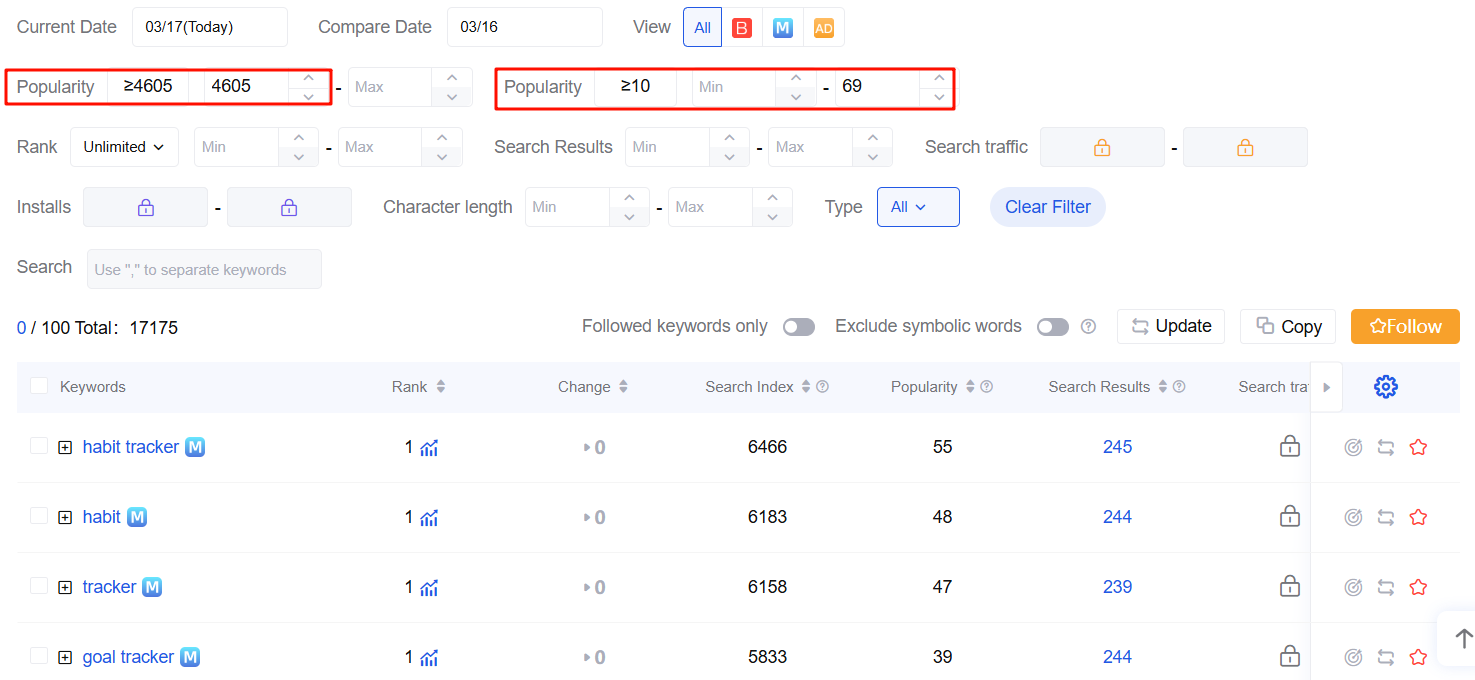Click refresh arrows icon in tracker row
Image resolution: width=1475 pixels, height=680 pixels.
click(1386, 587)
